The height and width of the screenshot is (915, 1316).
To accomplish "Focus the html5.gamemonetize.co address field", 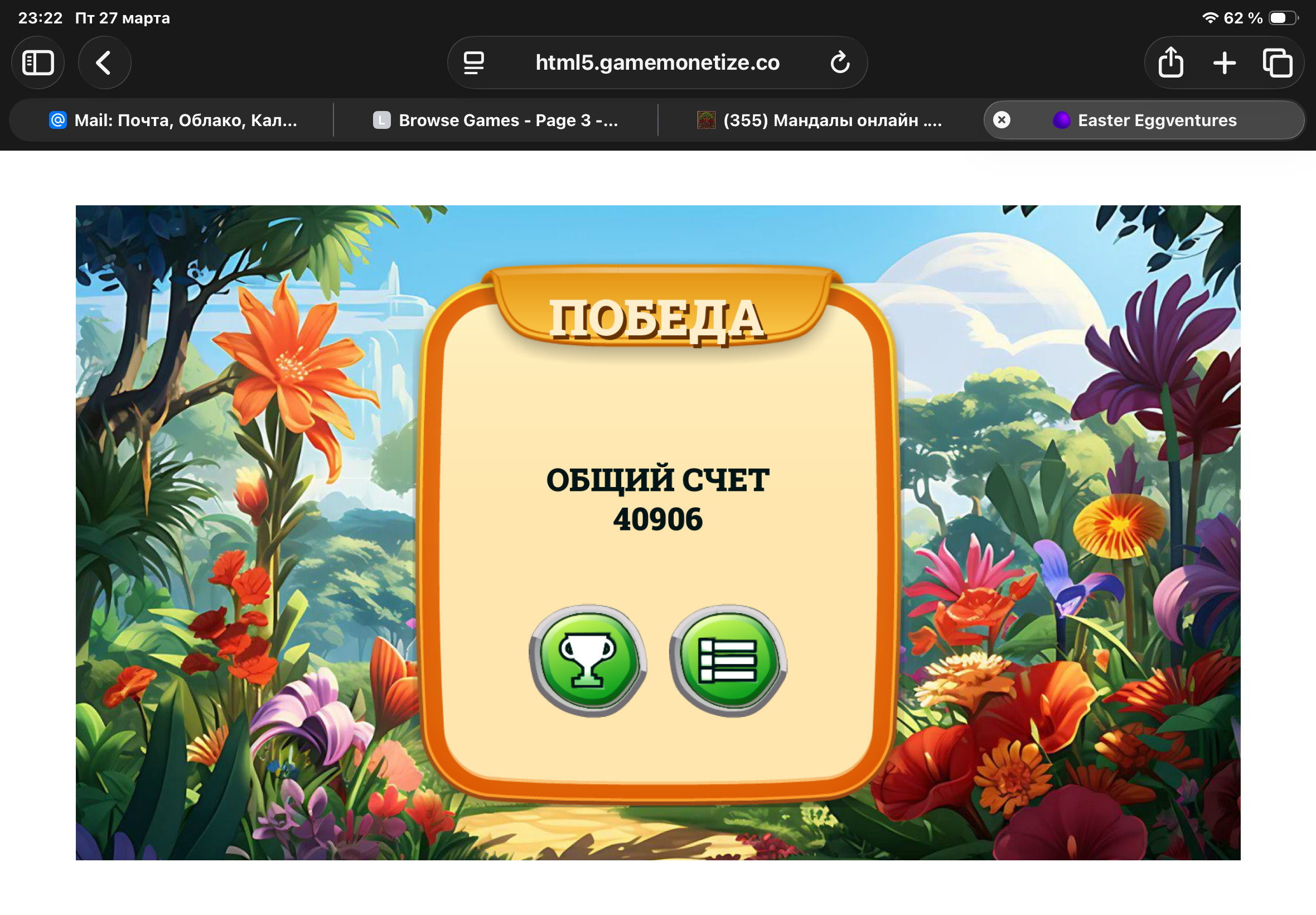I will click(657, 62).
